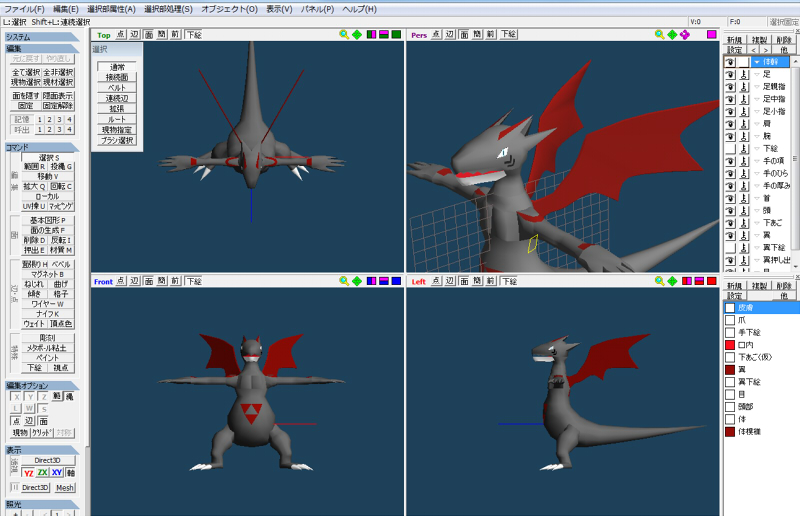
Task: Open the ファイル(F) menu
Action: 24,9
